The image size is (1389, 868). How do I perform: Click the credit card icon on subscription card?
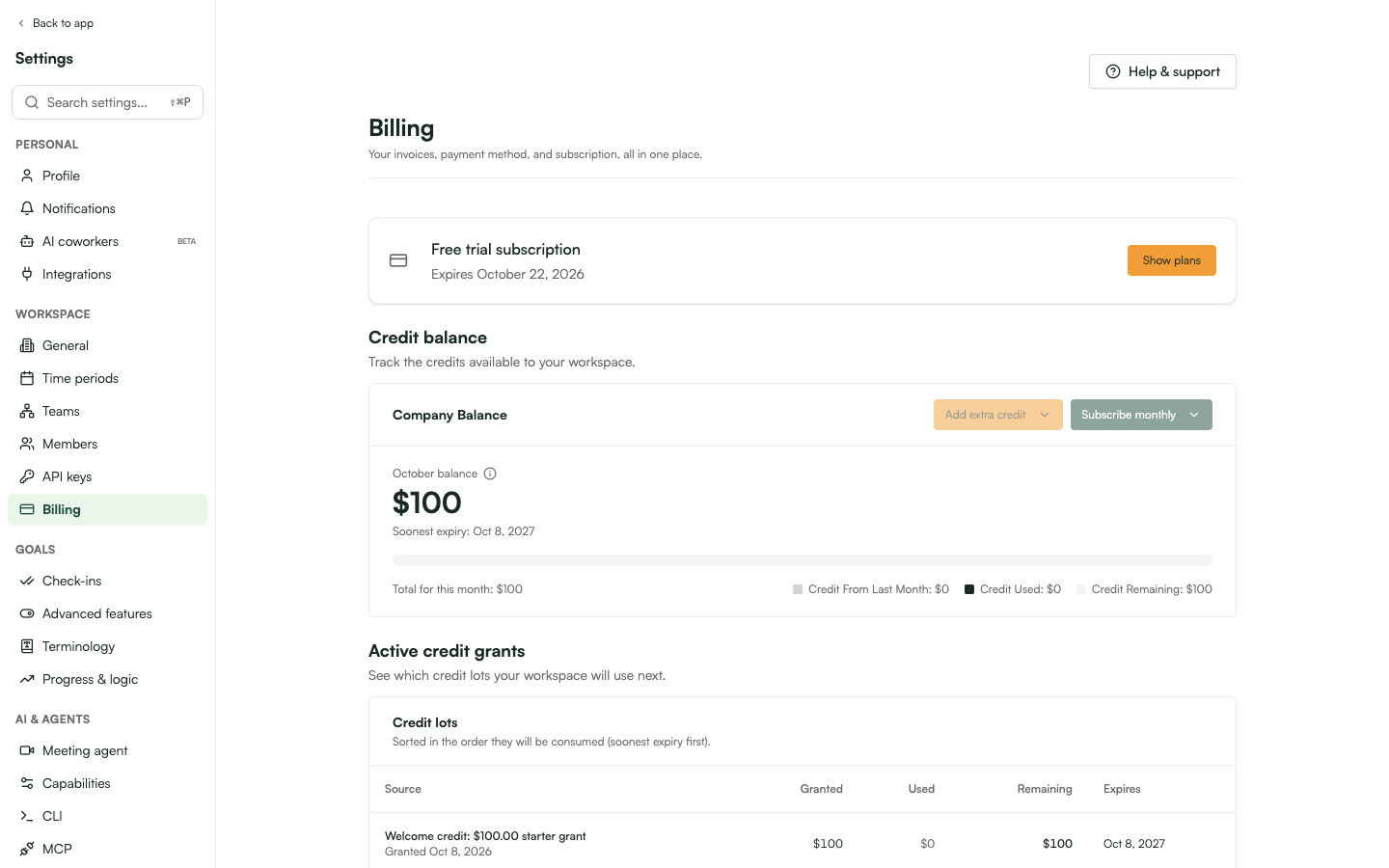tap(398, 260)
